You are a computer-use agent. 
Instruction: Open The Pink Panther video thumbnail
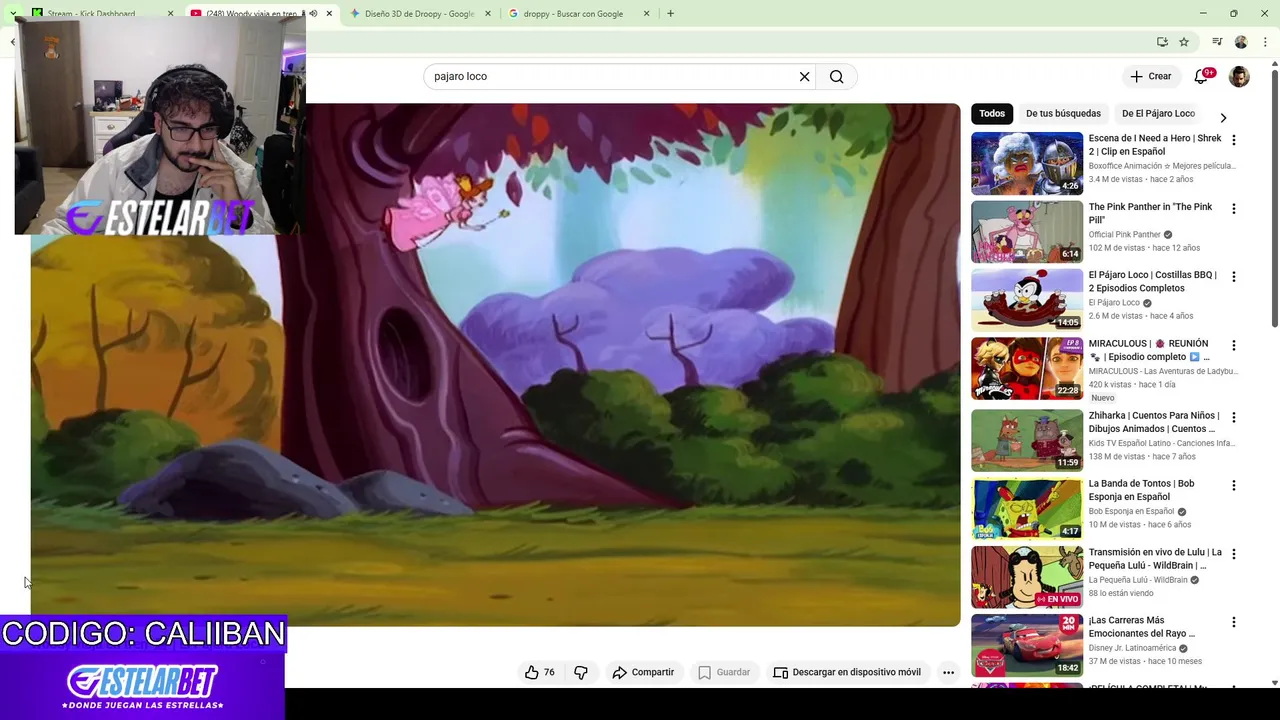pyautogui.click(x=1027, y=232)
